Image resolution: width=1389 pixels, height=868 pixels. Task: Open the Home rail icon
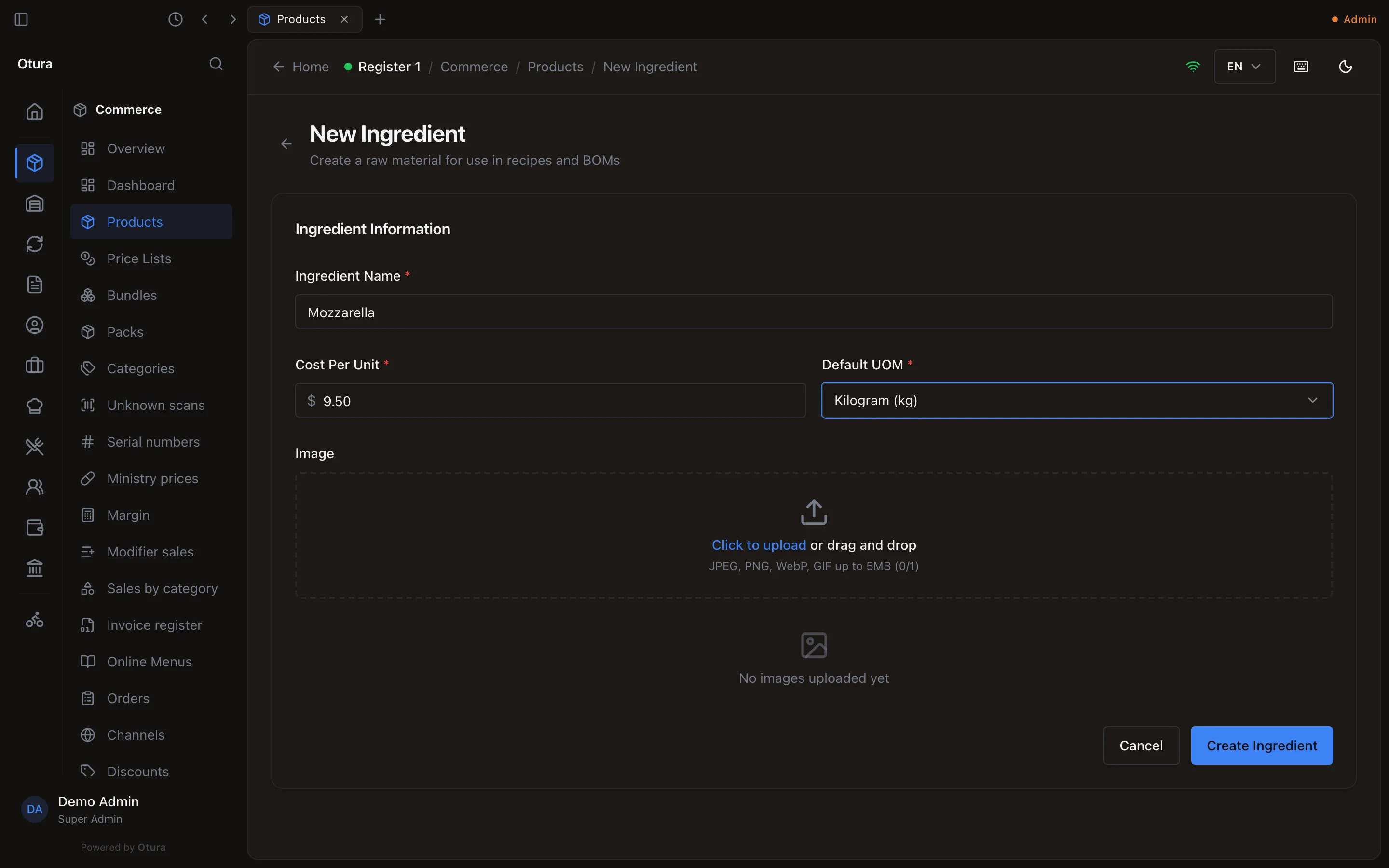click(34, 111)
